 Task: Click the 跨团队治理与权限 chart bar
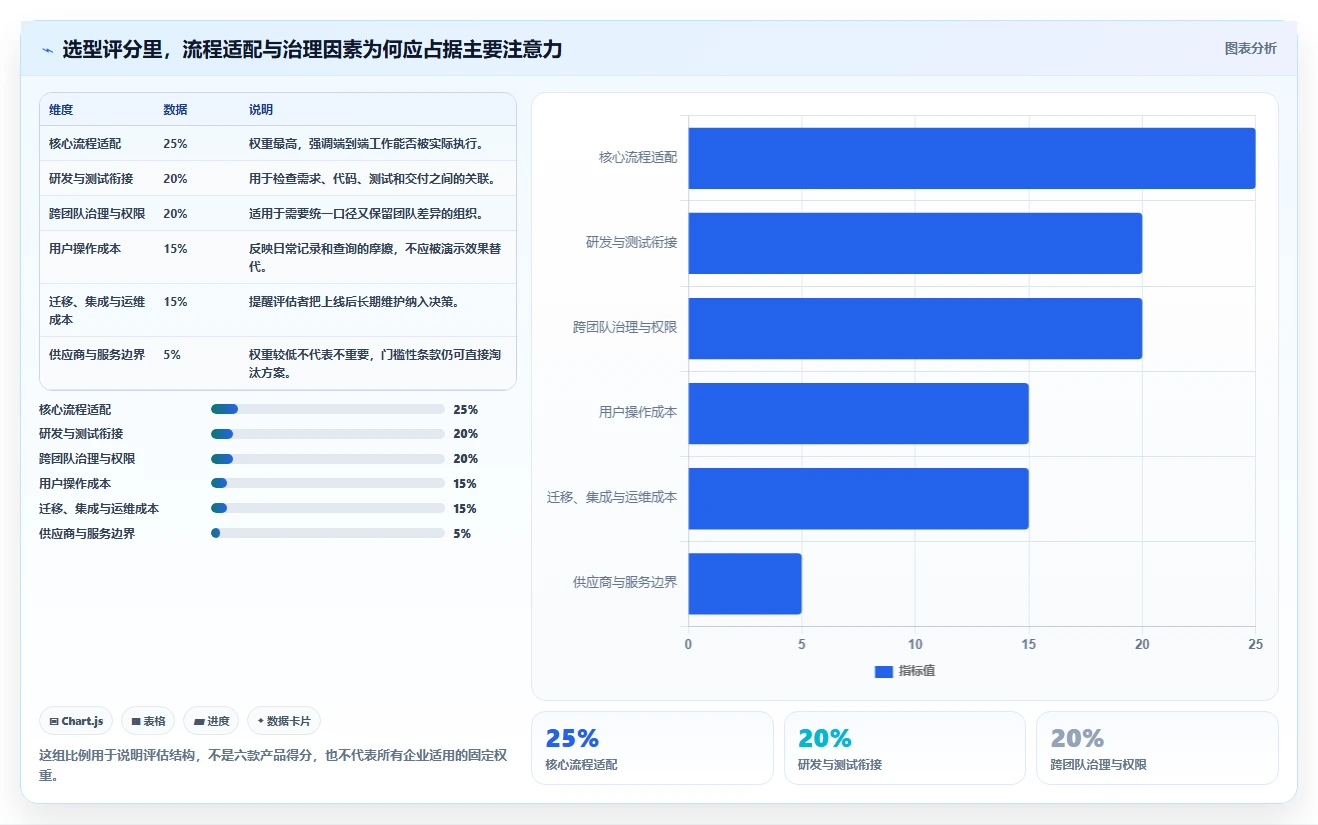pyautogui.click(x=915, y=328)
